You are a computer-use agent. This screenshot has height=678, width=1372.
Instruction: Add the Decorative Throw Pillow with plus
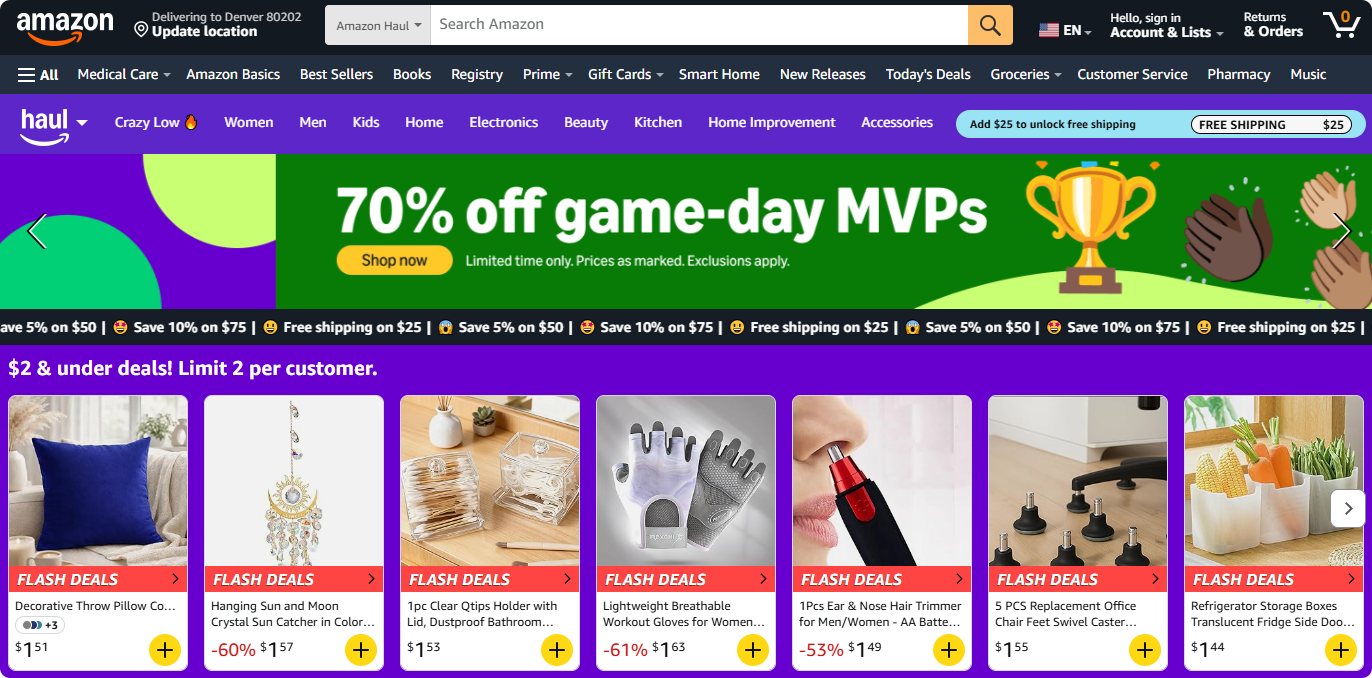point(165,650)
